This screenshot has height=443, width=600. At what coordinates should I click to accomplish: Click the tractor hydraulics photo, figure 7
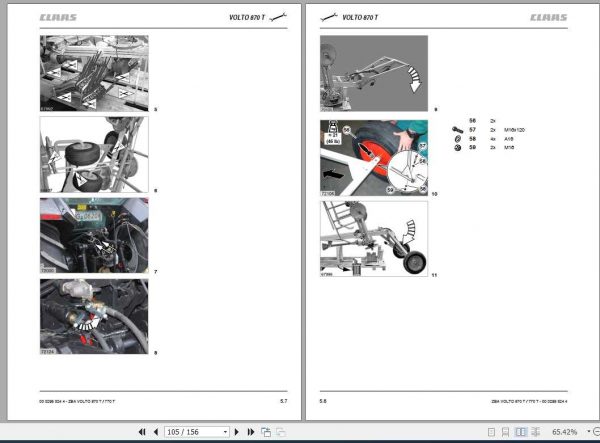(94, 235)
